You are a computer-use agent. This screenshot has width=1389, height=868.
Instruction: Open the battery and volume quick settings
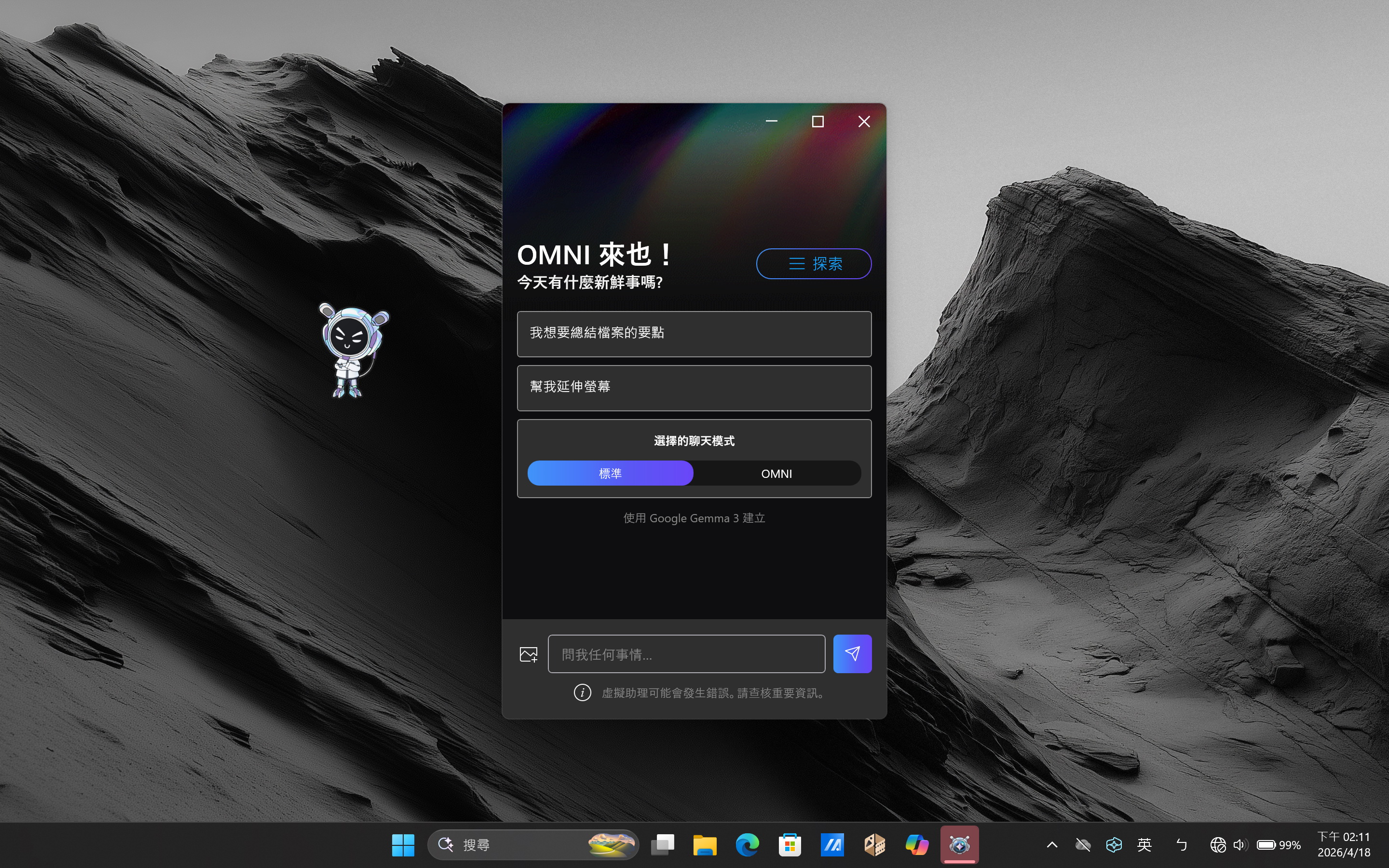pyautogui.click(x=1266, y=844)
